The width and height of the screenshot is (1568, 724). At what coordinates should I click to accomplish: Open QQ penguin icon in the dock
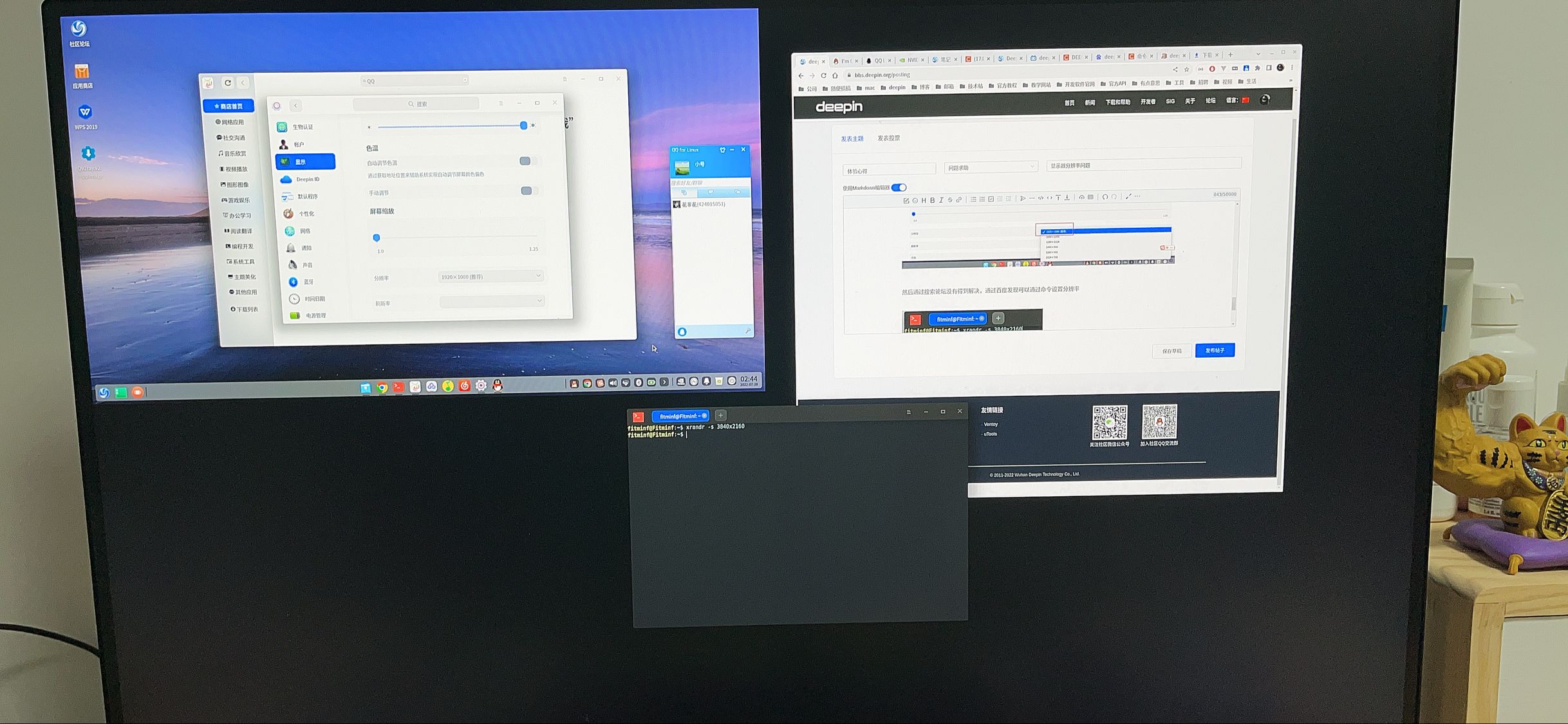click(x=498, y=385)
